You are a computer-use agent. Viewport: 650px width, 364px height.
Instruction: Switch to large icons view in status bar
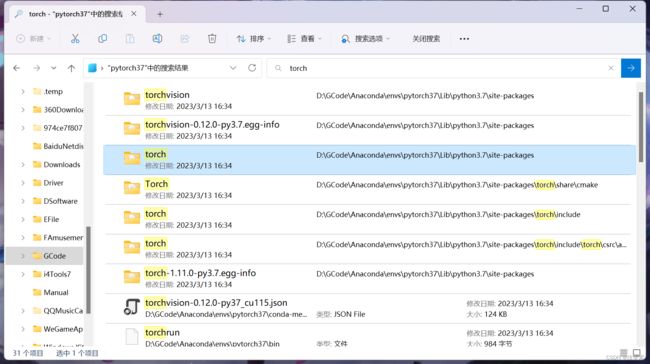tap(637, 353)
